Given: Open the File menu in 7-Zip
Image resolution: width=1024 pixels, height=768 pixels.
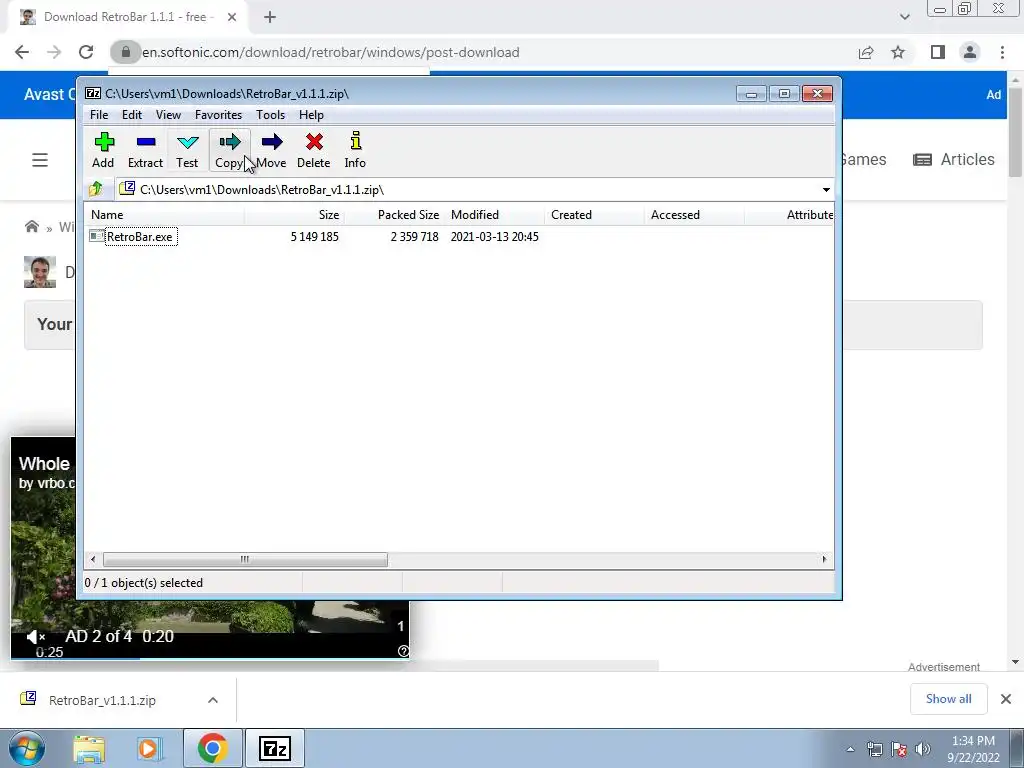Looking at the screenshot, I should point(99,115).
